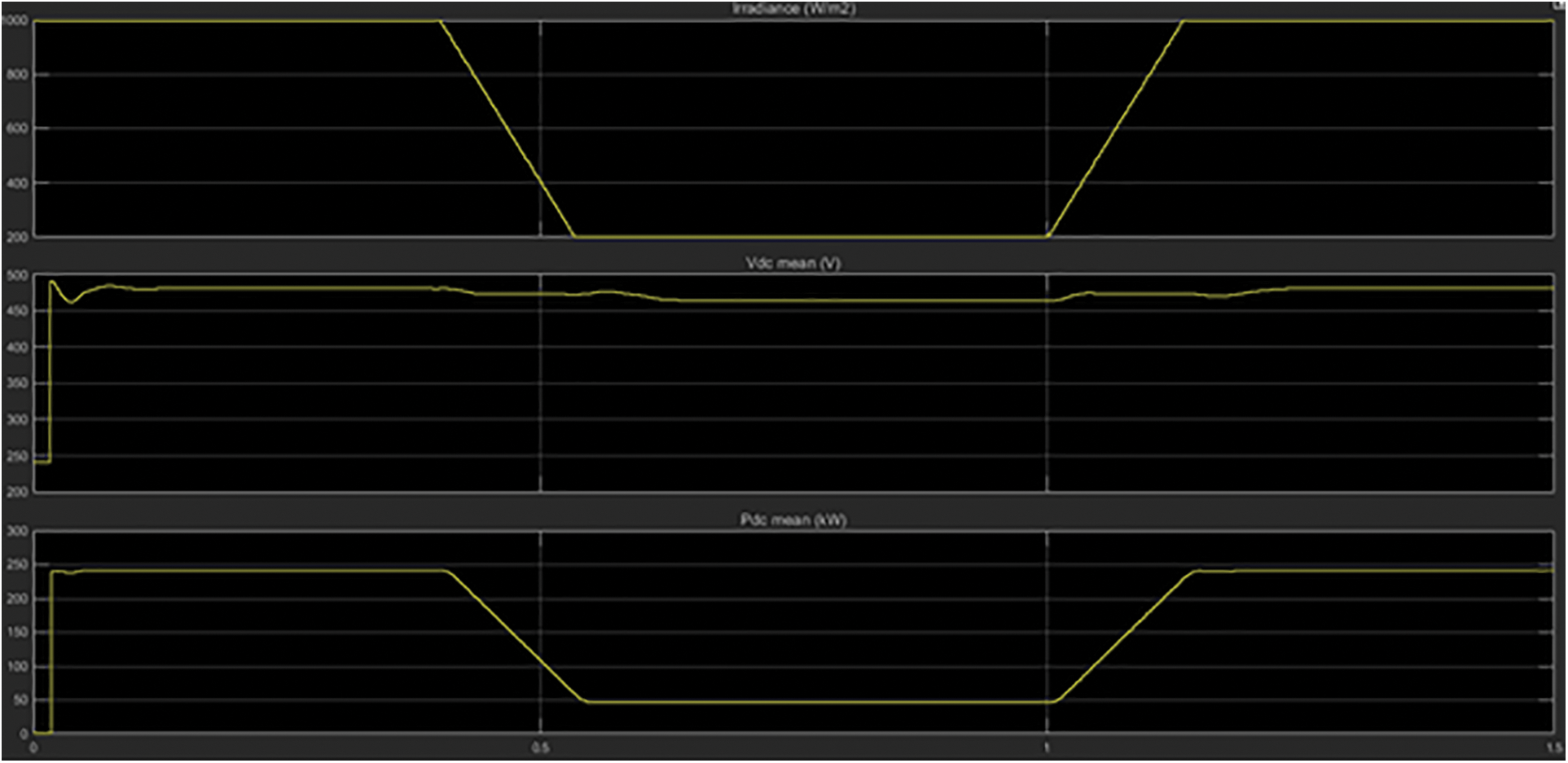This screenshot has width=1568, height=763.
Task: Click the 400 tick label on Vdc axis
Action: pyautogui.click(x=17, y=348)
